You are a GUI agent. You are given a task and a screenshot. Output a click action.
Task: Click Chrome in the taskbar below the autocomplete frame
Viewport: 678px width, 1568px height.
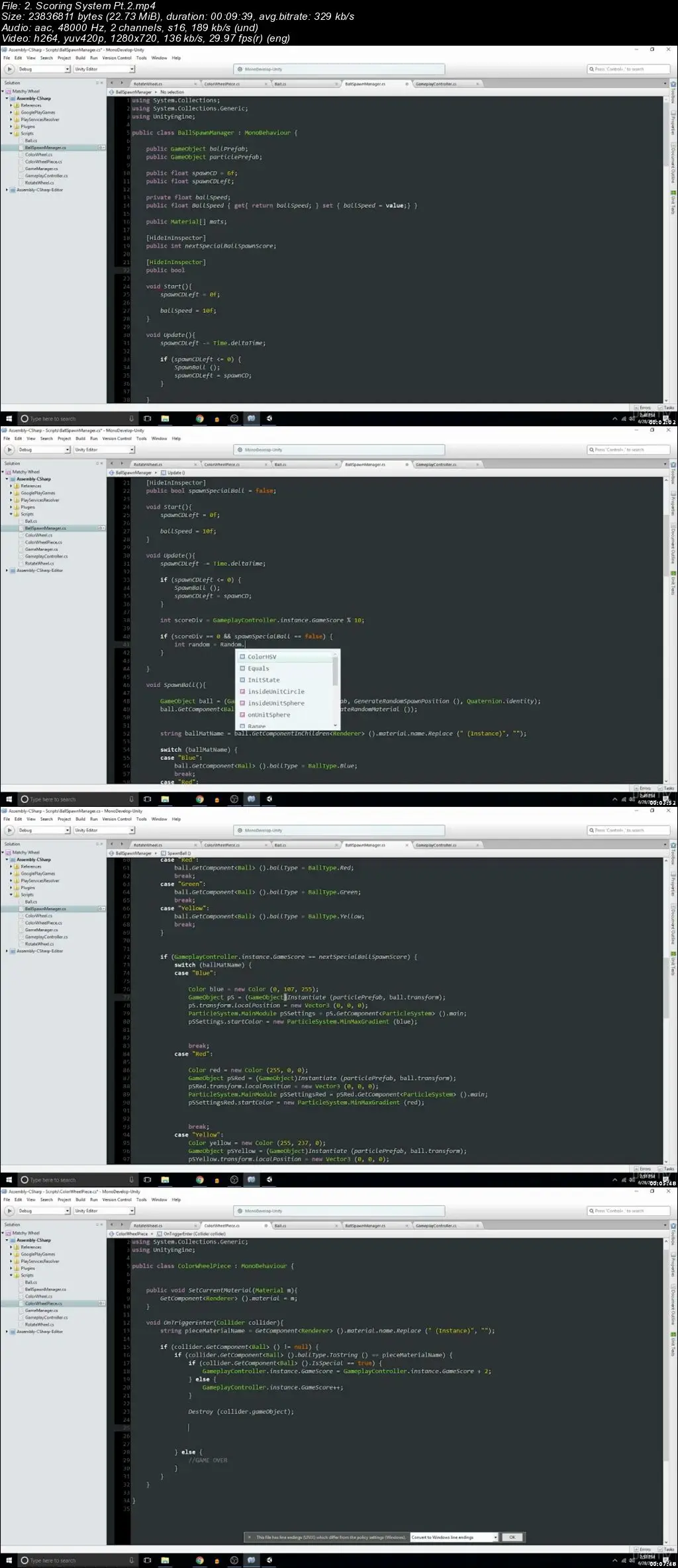[199, 799]
